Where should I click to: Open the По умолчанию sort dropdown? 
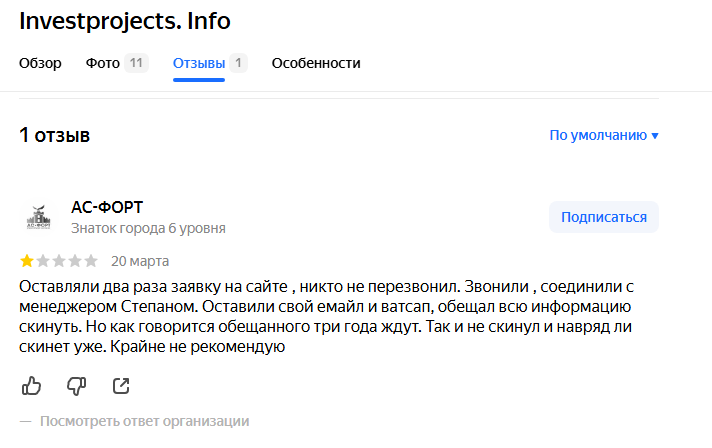tap(604, 136)
